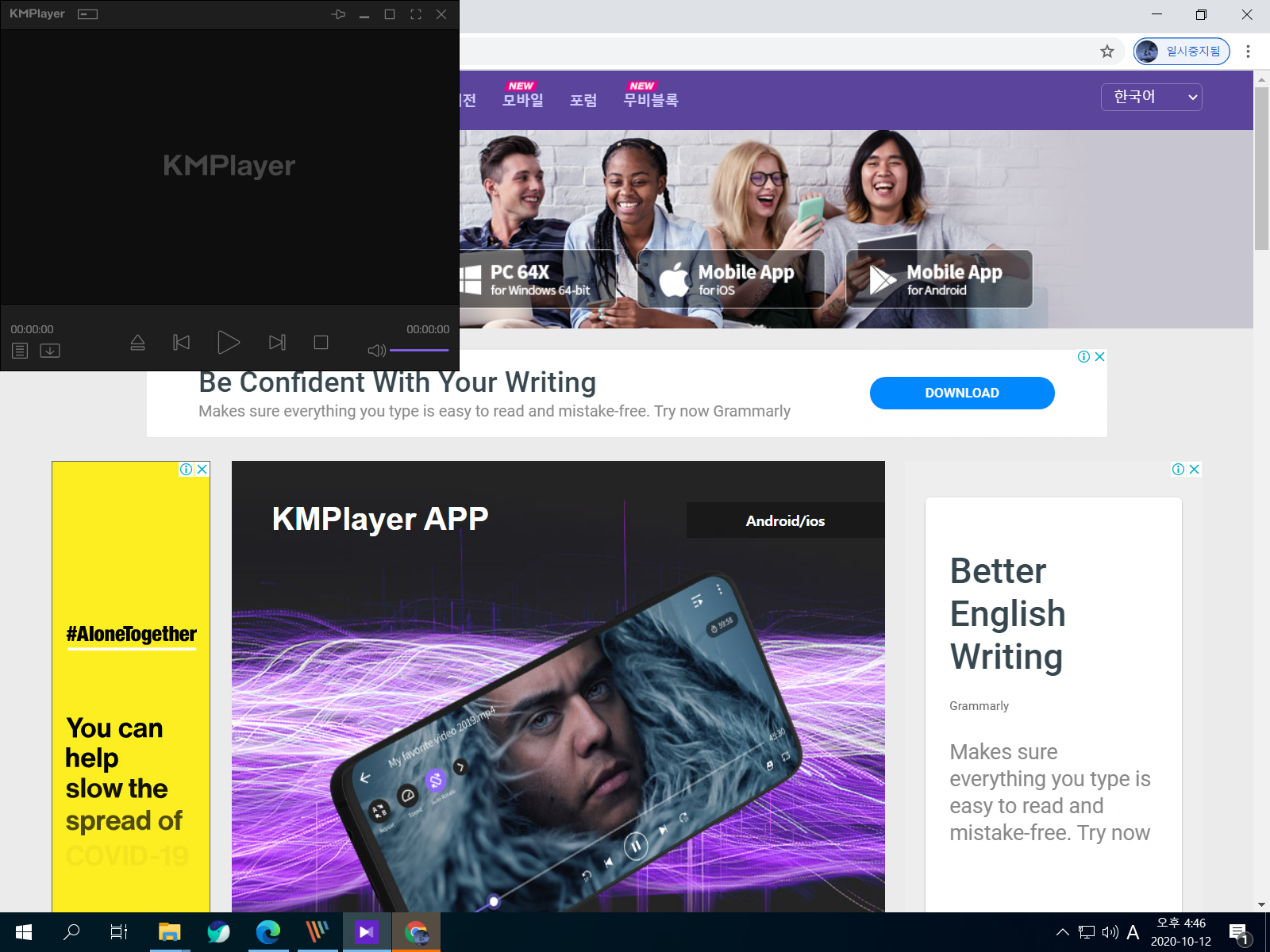Click the KMPlayer eject/open file icon
The image size is (1270, 952).
137,343
